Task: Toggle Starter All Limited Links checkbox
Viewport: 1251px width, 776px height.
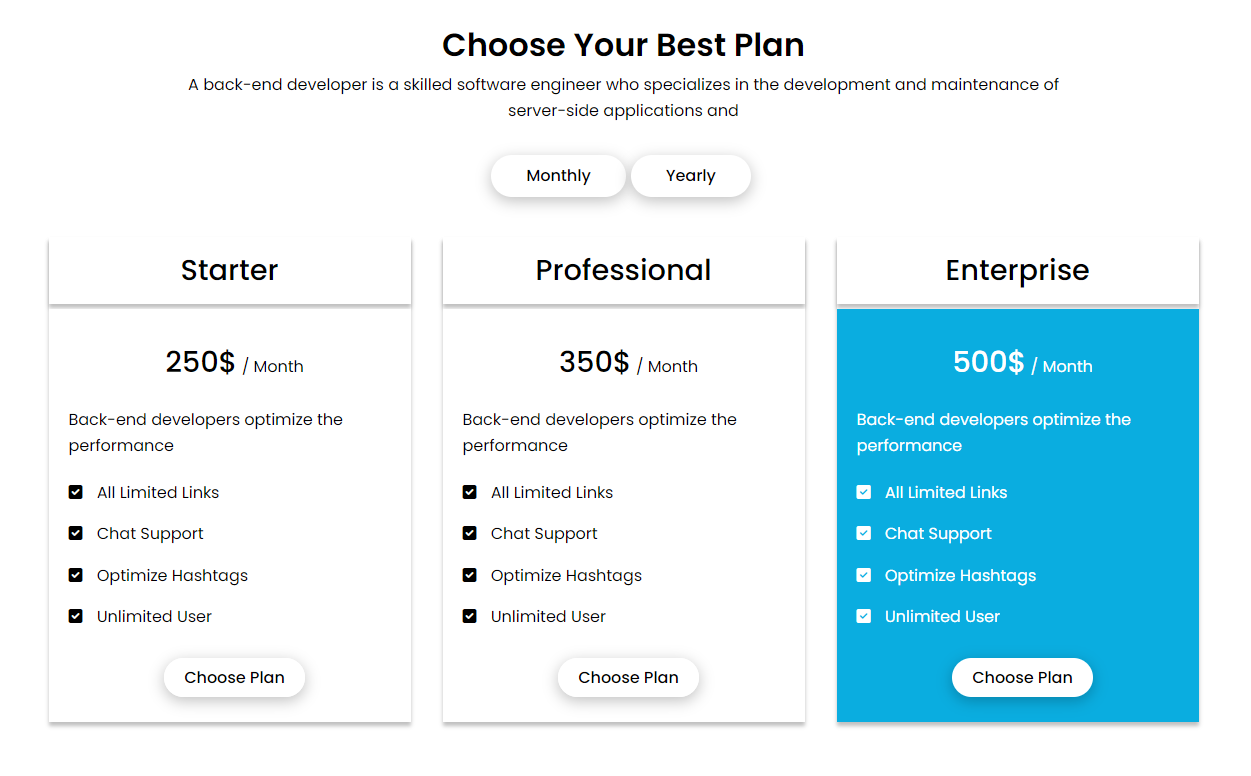Action: (76, 492)
